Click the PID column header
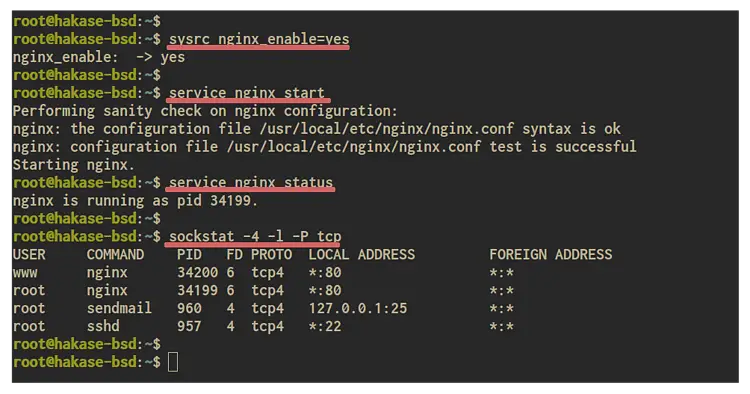This screenshot has height=394, width=750. [x=189, y=254]
